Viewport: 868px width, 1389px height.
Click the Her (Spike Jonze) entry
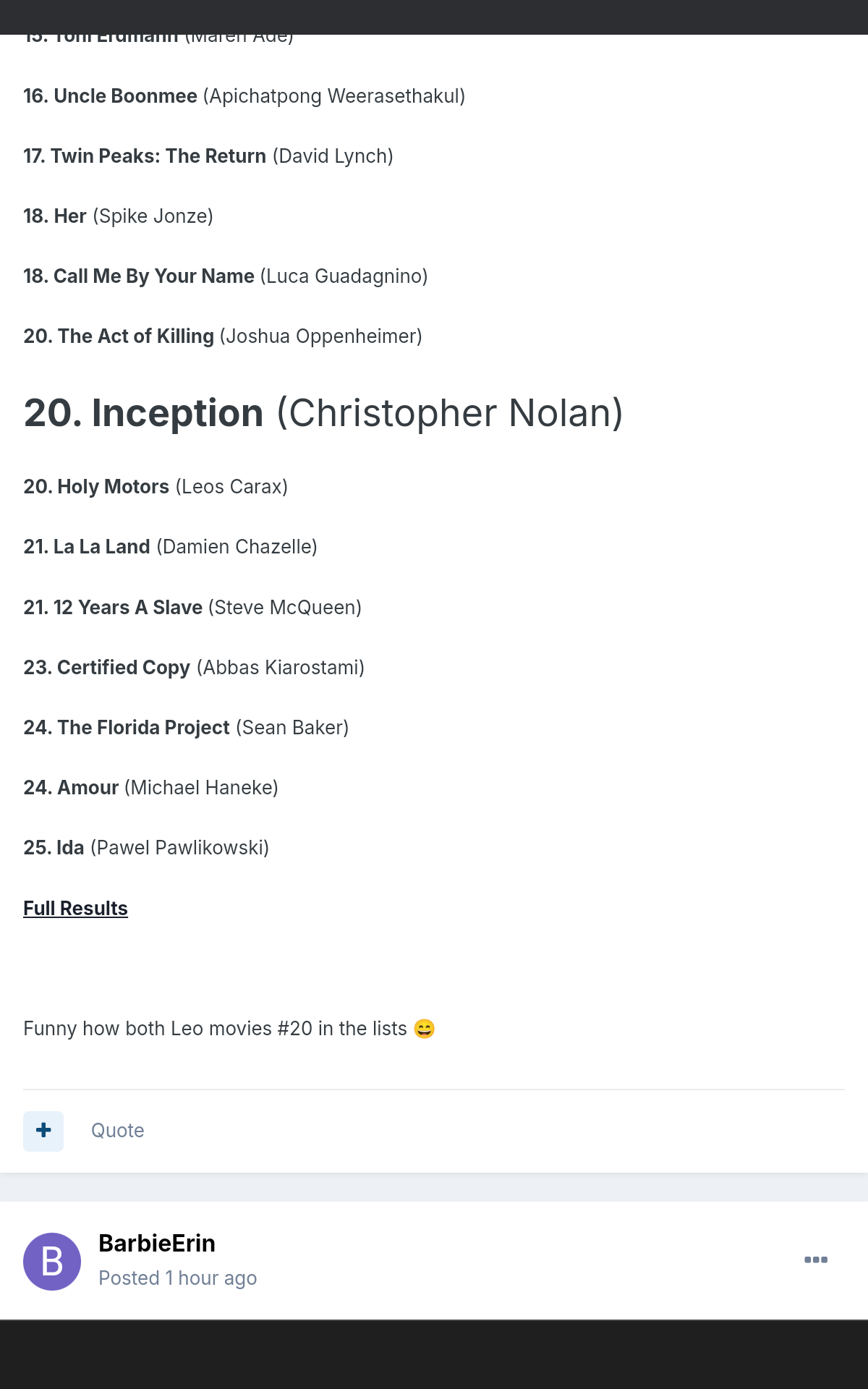point(118,216)
